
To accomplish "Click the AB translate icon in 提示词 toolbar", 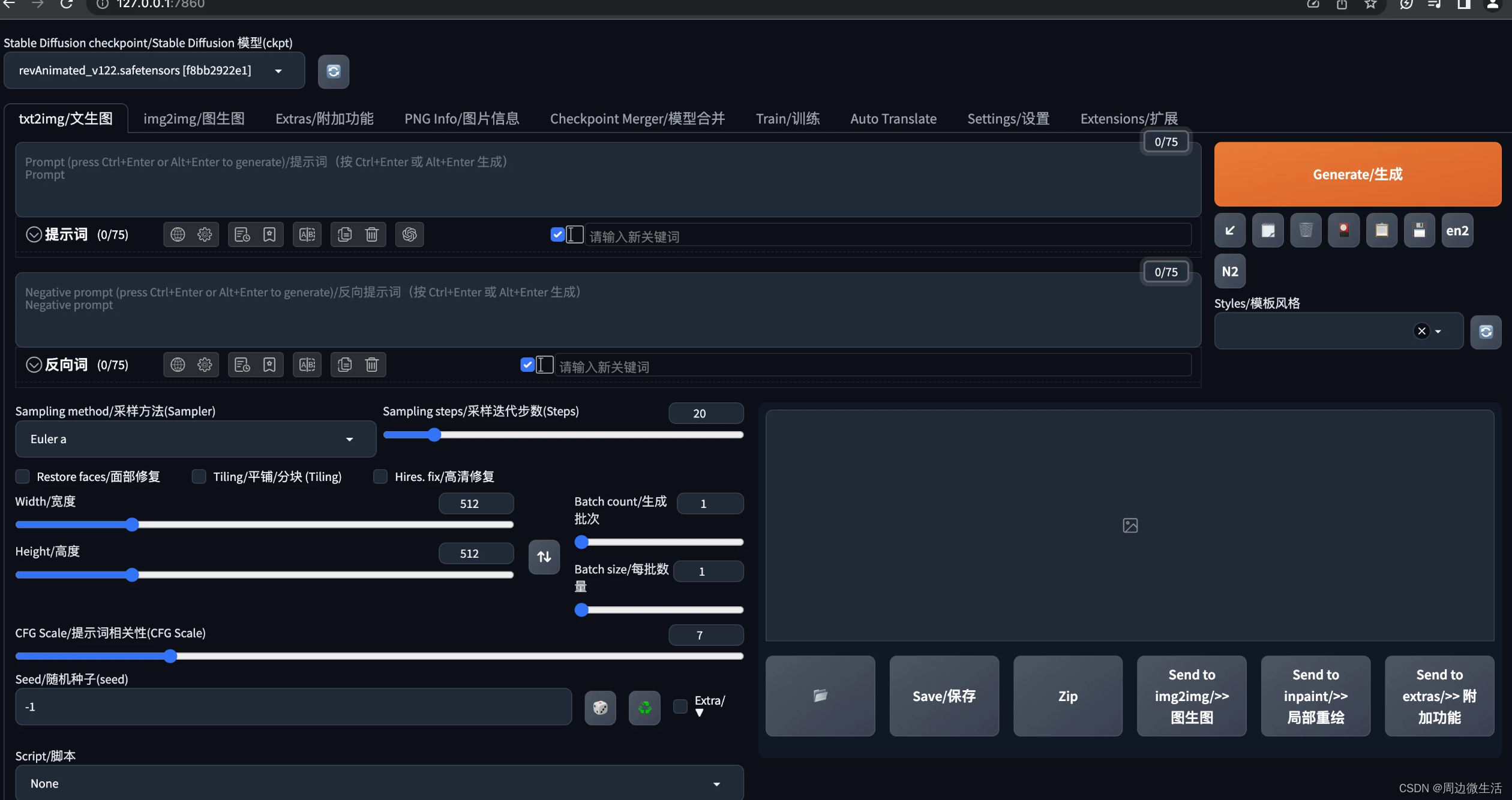I will (x=307, y=234).
